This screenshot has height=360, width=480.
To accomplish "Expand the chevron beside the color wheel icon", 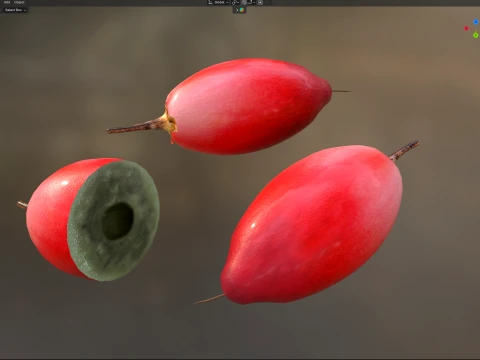I will (x=237, y=10).
